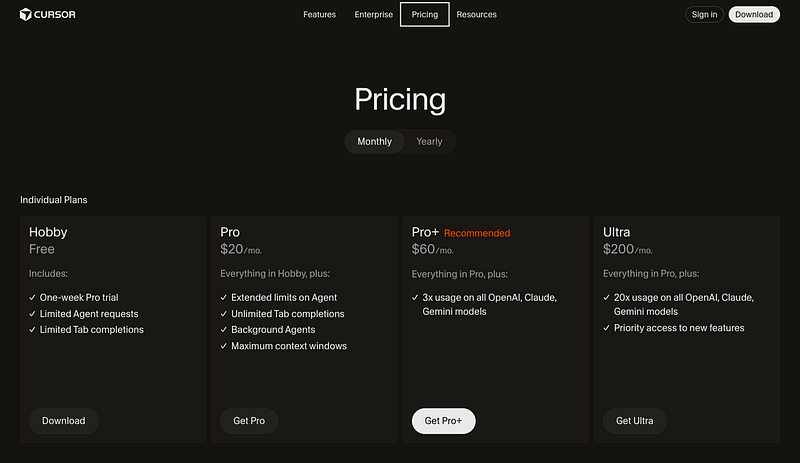The height and width of the screenshot is (463, 800).
Task: Switch billing to Monthly
Action: point(375,142)
